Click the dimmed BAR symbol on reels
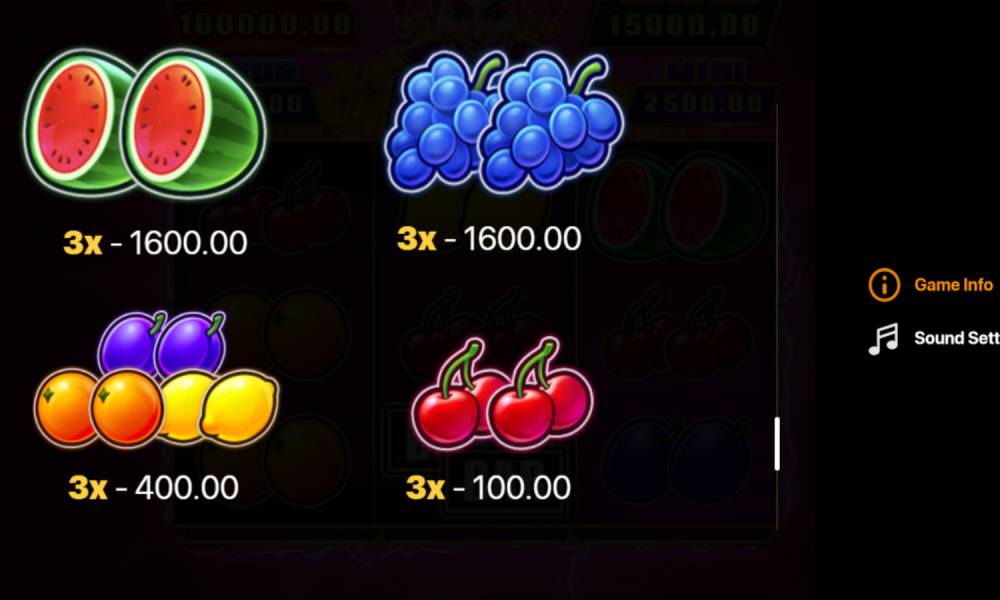1000x600 pixels. pyautogui.click(x=504, y=471)
